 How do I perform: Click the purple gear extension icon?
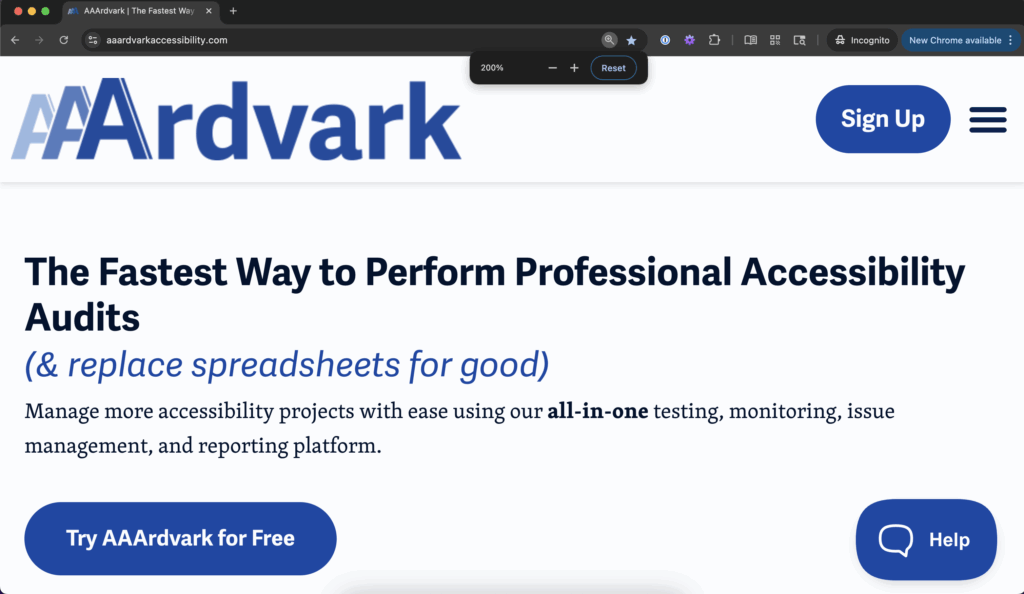689,40
